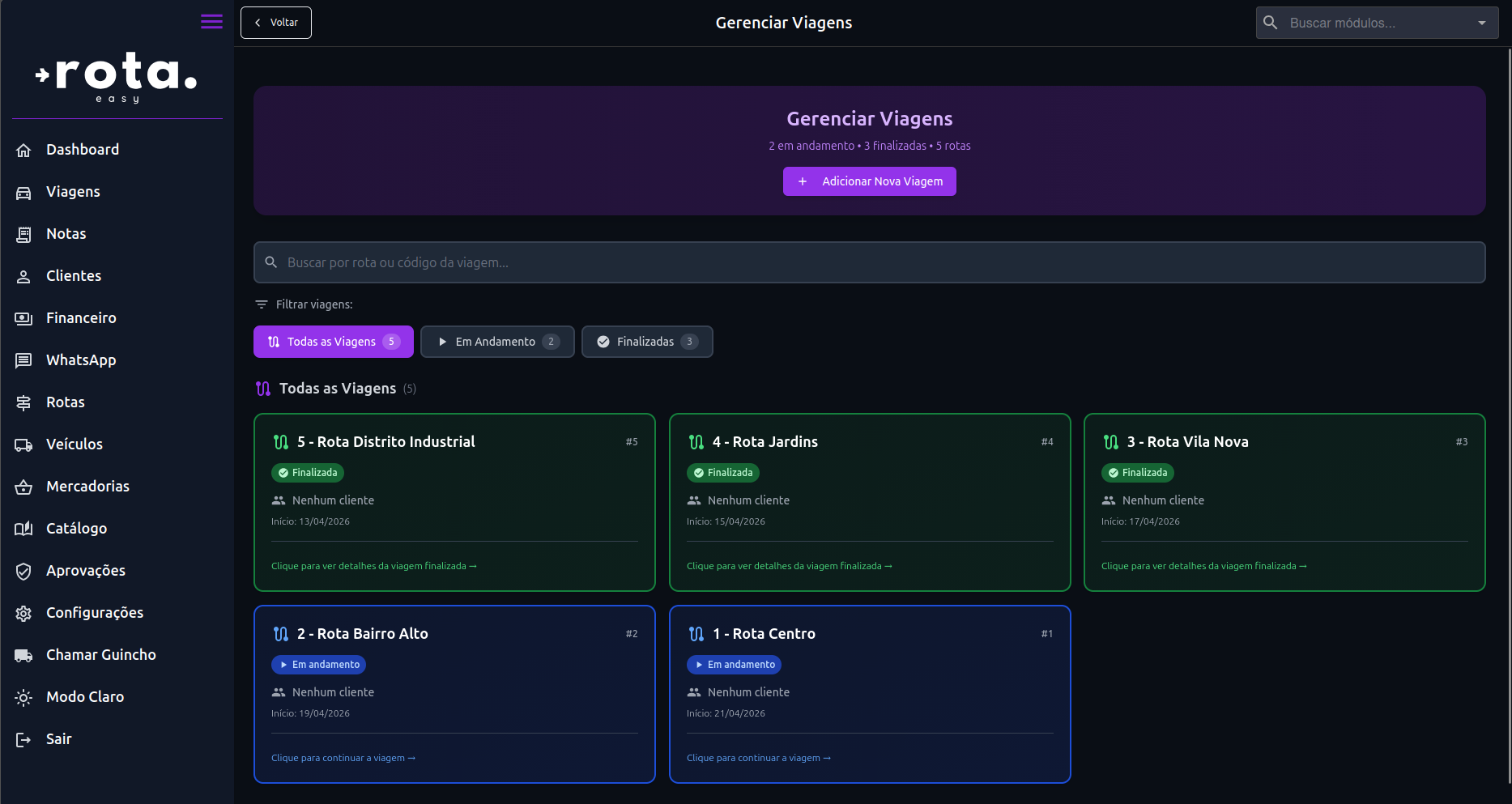Image resolution: width=1512 pixels, height=804 pixels.
Task: Select the Todas as Viagens filter
Action: 333,342
